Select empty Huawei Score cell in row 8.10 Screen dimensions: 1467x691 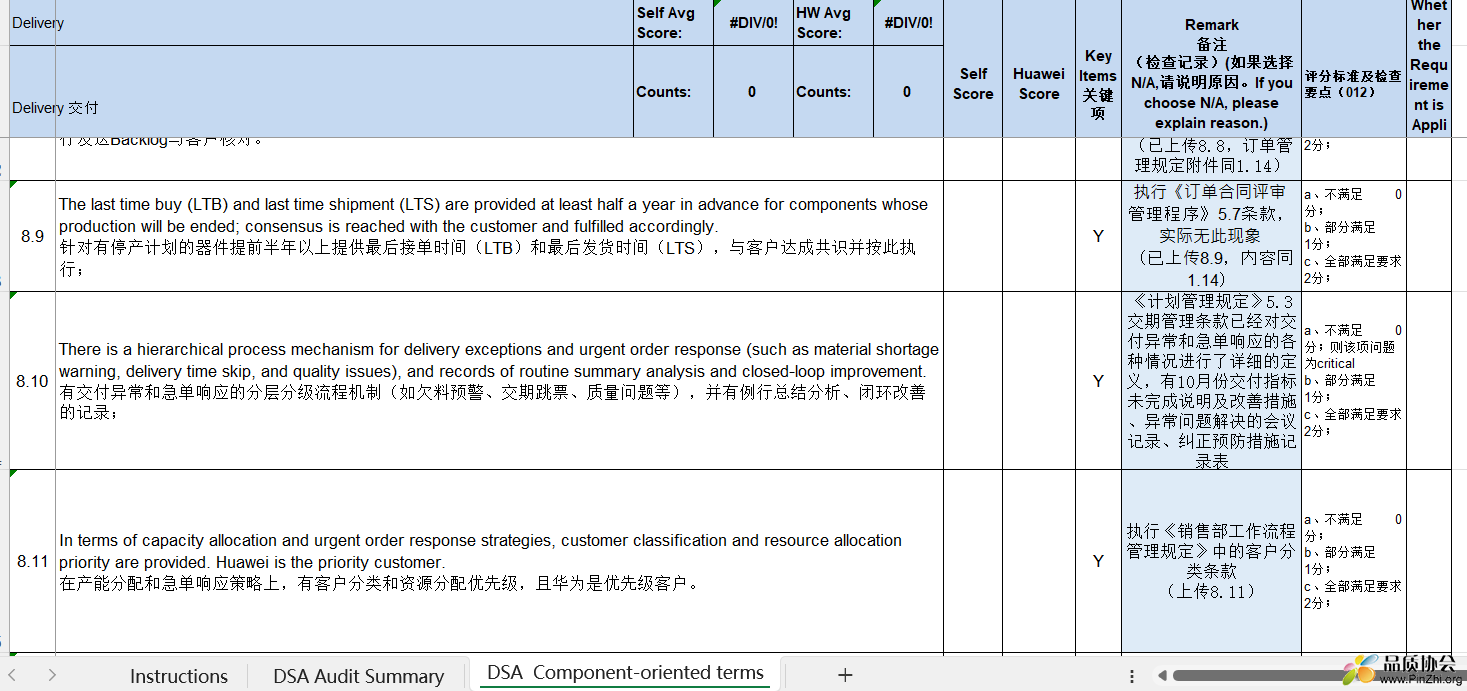click(1039, 381)
